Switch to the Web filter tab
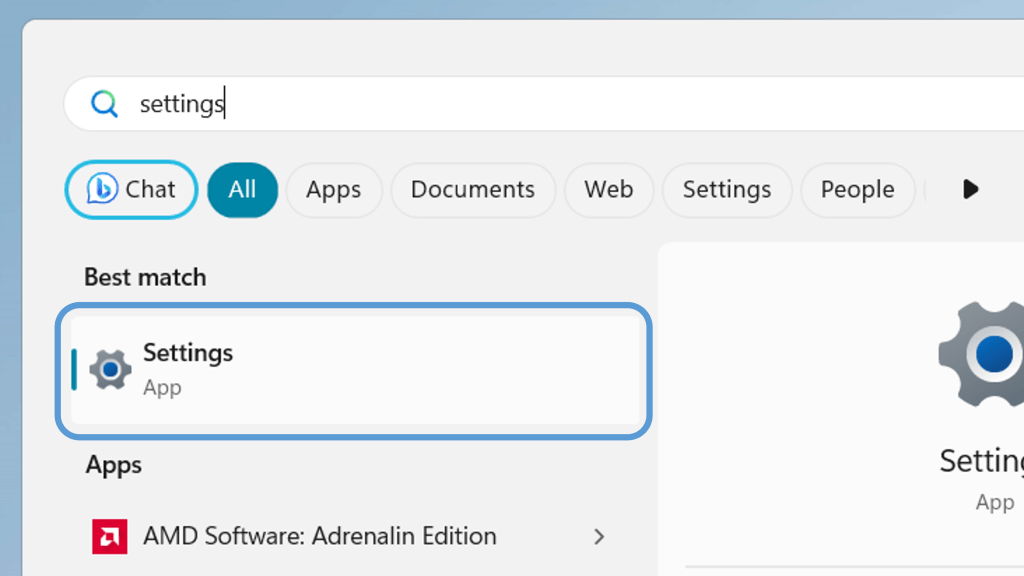The height and width of the screenshot is (576, 1024). click(x=608, y=190)
